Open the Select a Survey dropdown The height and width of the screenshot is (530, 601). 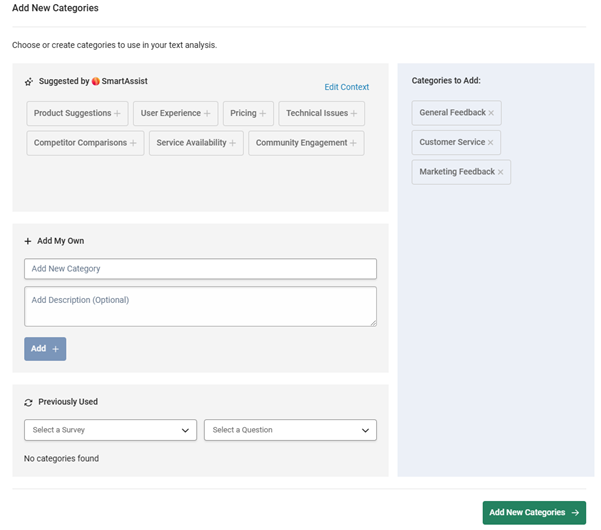(x=110, y=430)
